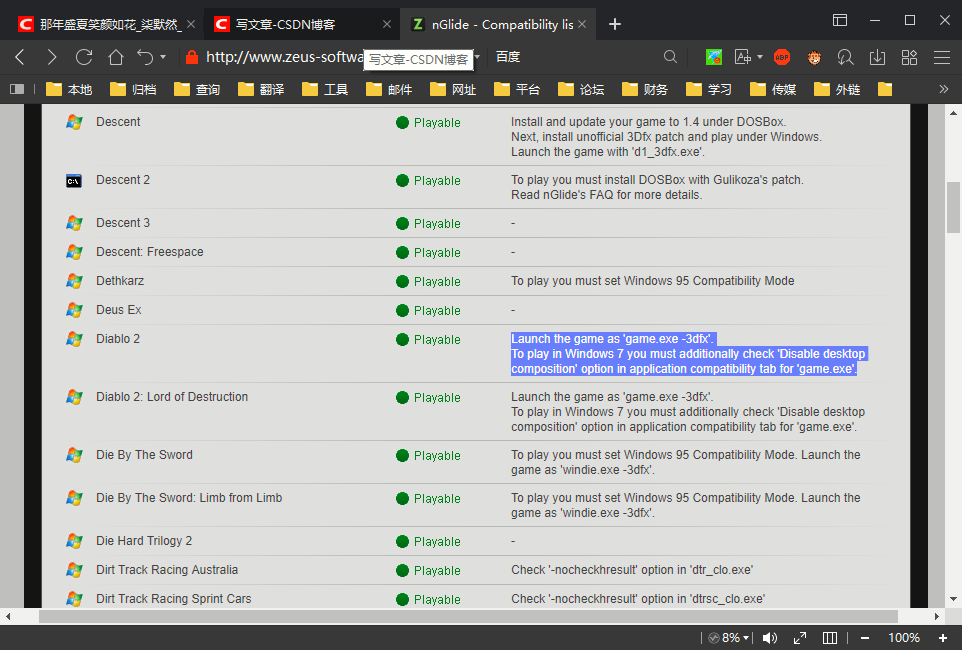Screen dimensions: 962x650
Task: Open the 工具 bookmarks folder
Action: [x=325, y=90]
